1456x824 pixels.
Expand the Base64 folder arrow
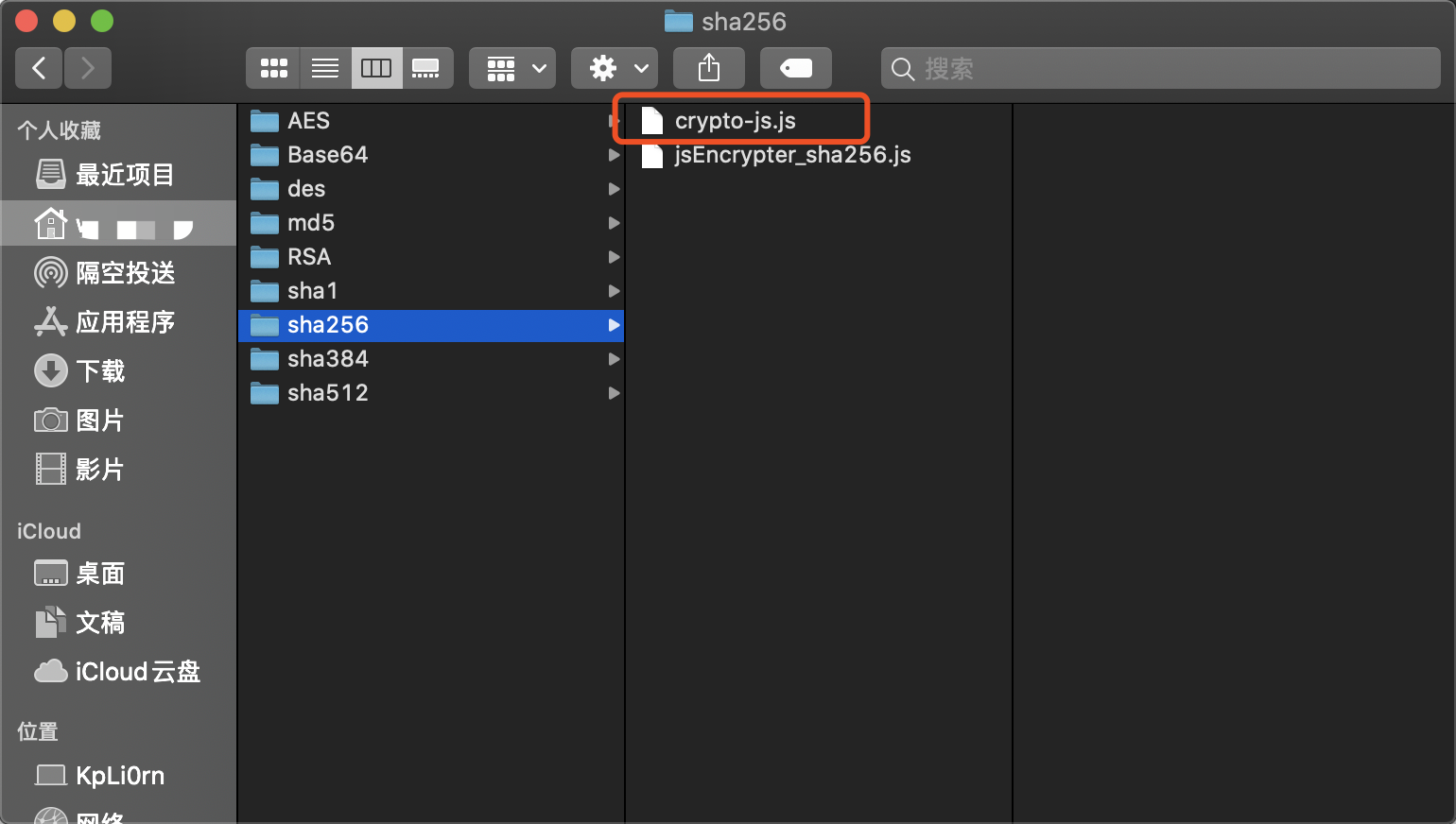615,155
